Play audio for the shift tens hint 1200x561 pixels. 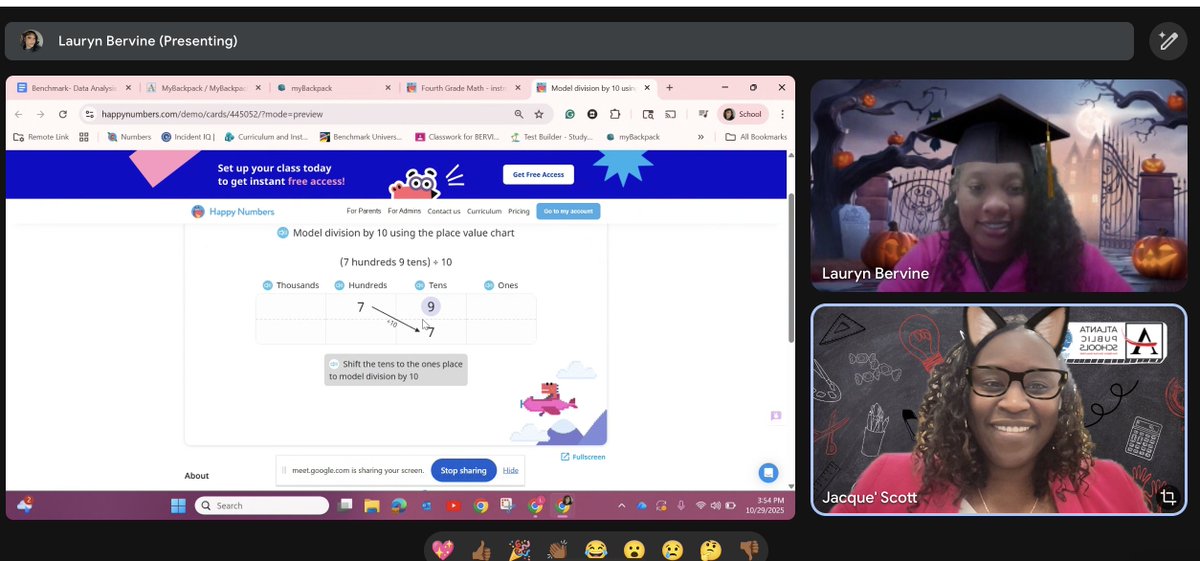click(334, 364)
